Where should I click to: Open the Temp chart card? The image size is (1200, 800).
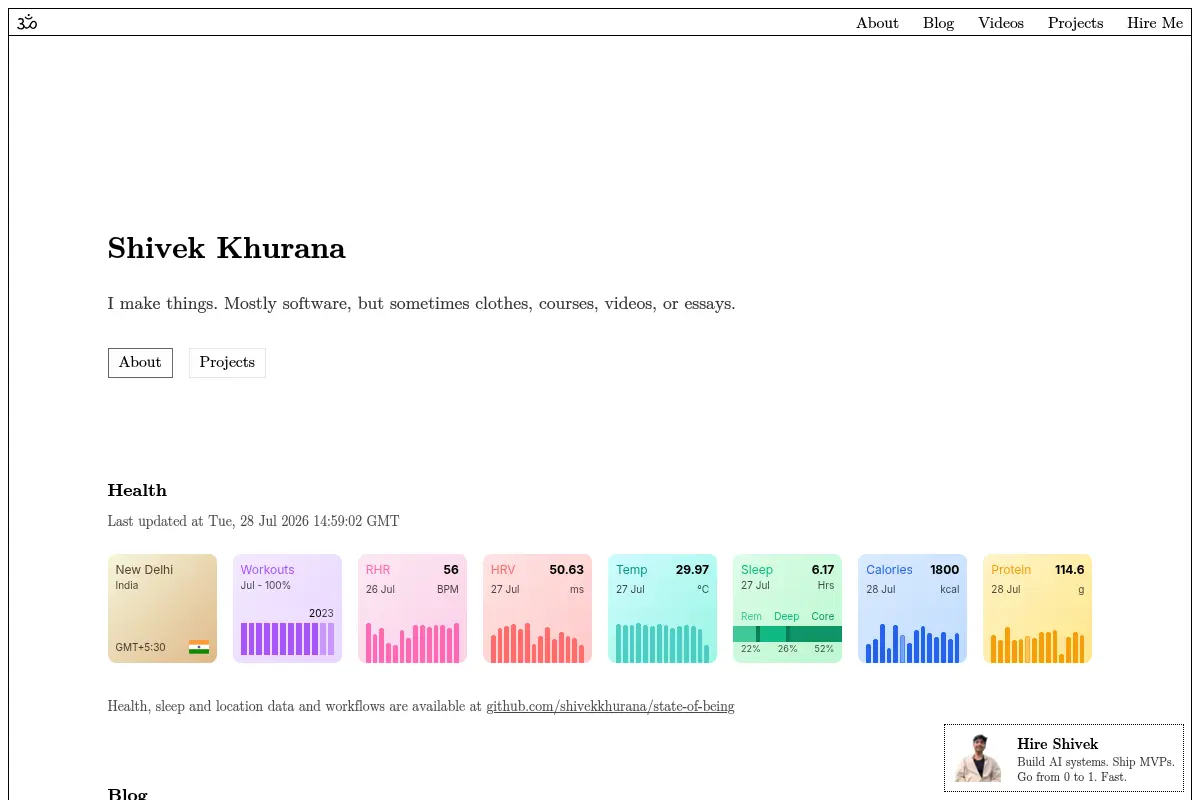662,608
